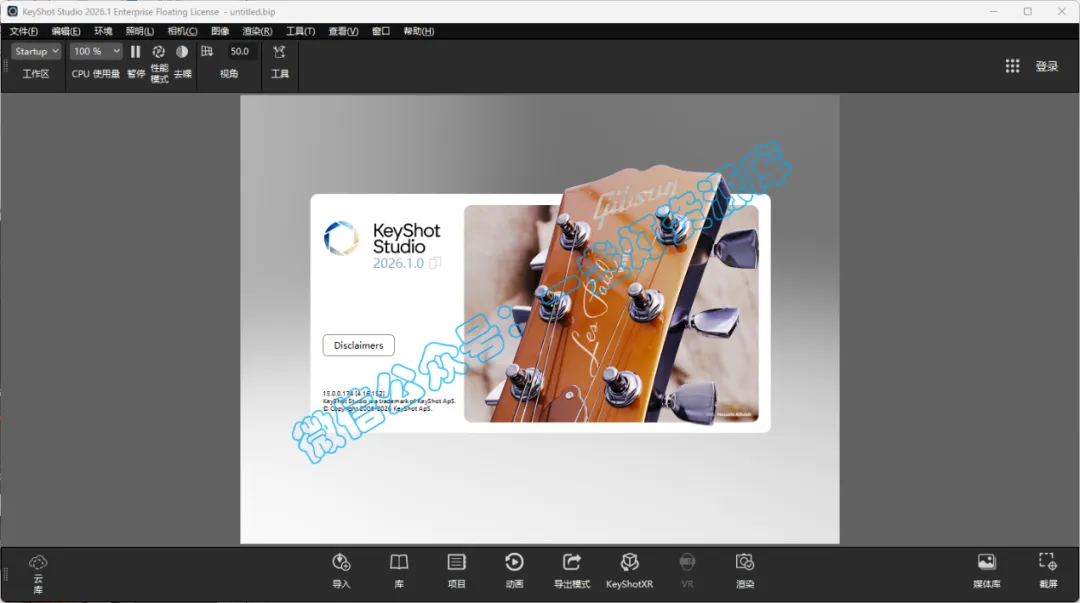Click the Gibson guitar splash image
This screenshot has height=603, width=1080.
[x=611, y=313]
